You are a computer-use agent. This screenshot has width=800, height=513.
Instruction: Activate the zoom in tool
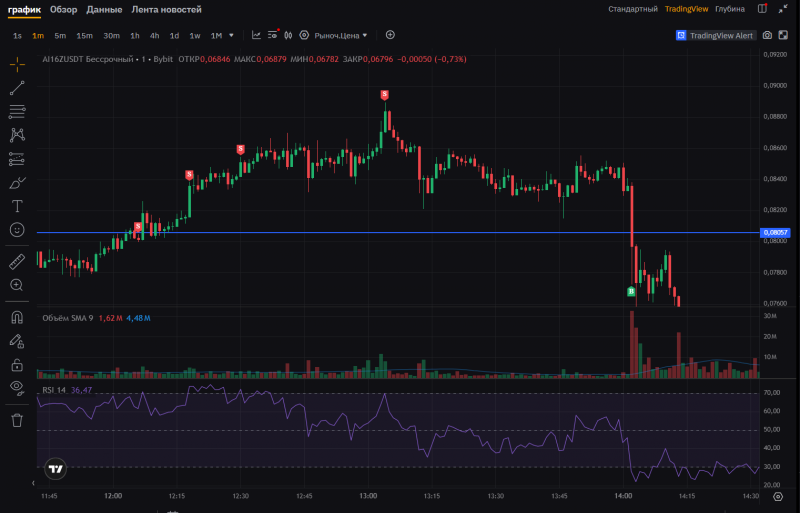point(17,285)
